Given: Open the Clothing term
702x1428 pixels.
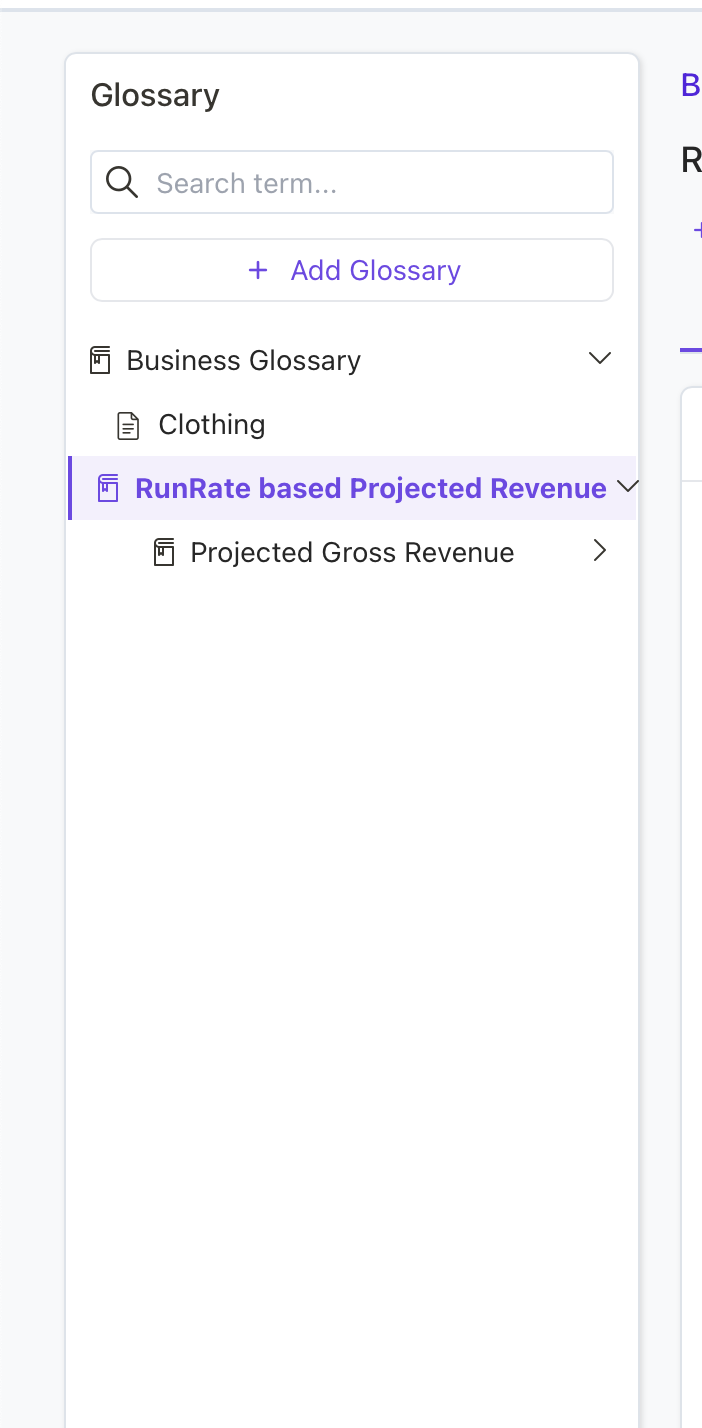Looking at the screenshot, I should pos(212,424).
